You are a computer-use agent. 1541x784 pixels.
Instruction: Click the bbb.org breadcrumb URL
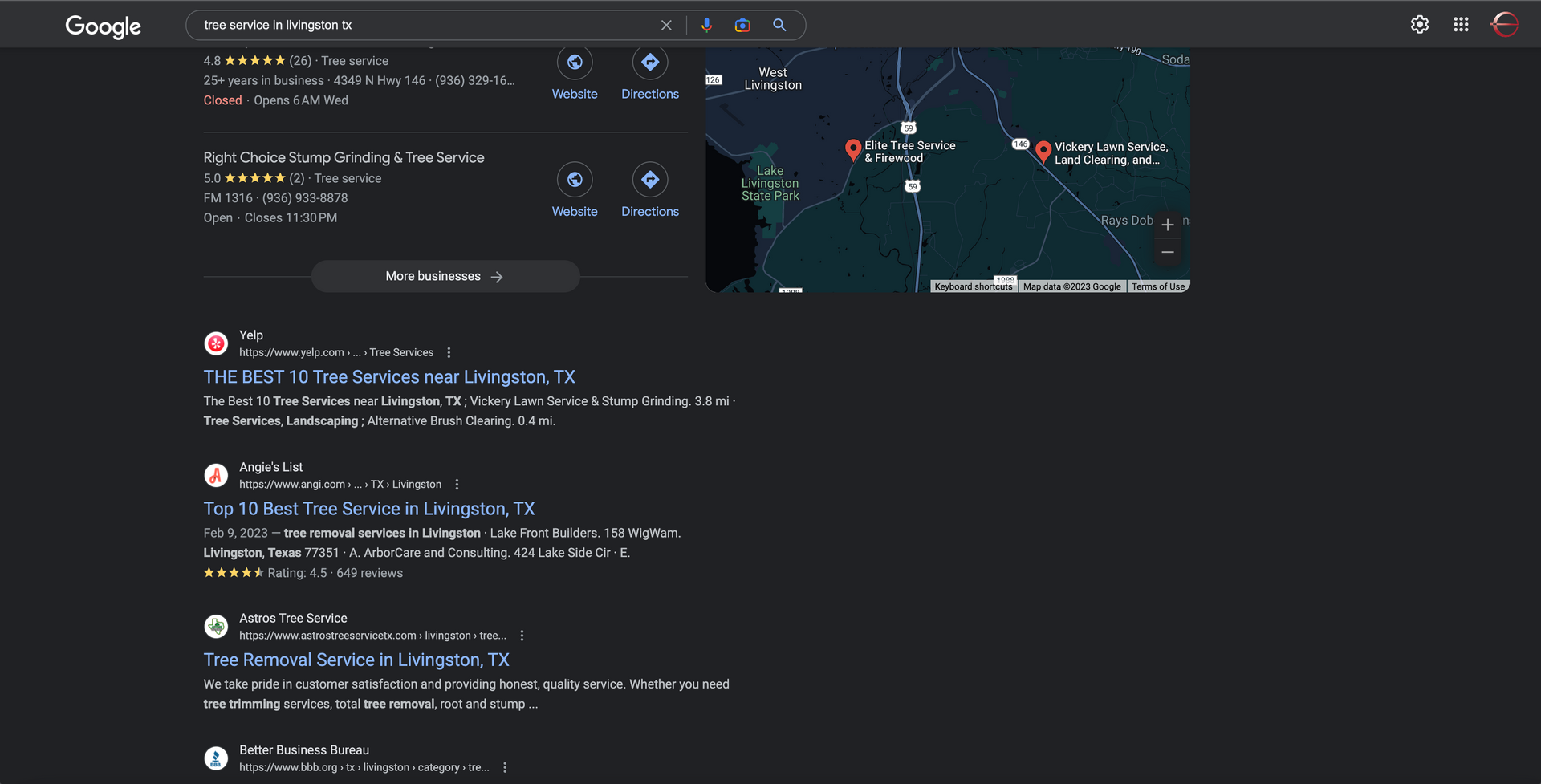pos(364,767)
